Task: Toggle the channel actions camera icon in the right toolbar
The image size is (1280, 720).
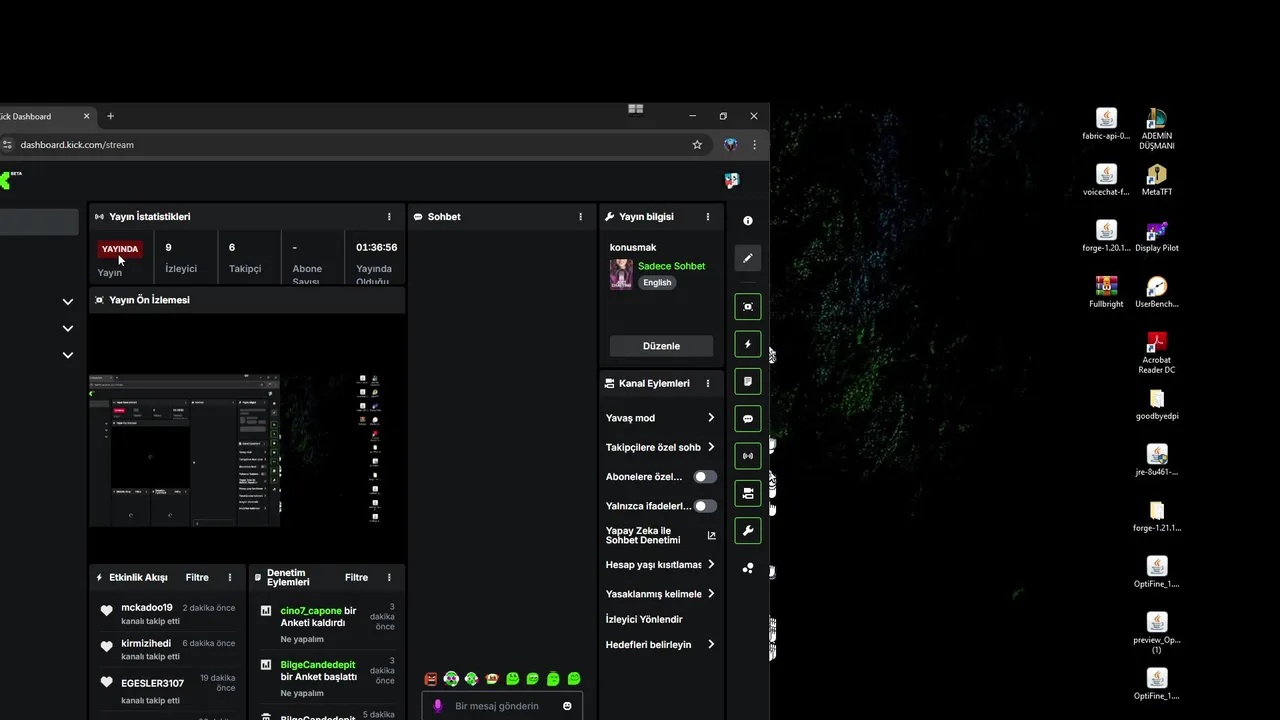Action: [x=748, y=493]
